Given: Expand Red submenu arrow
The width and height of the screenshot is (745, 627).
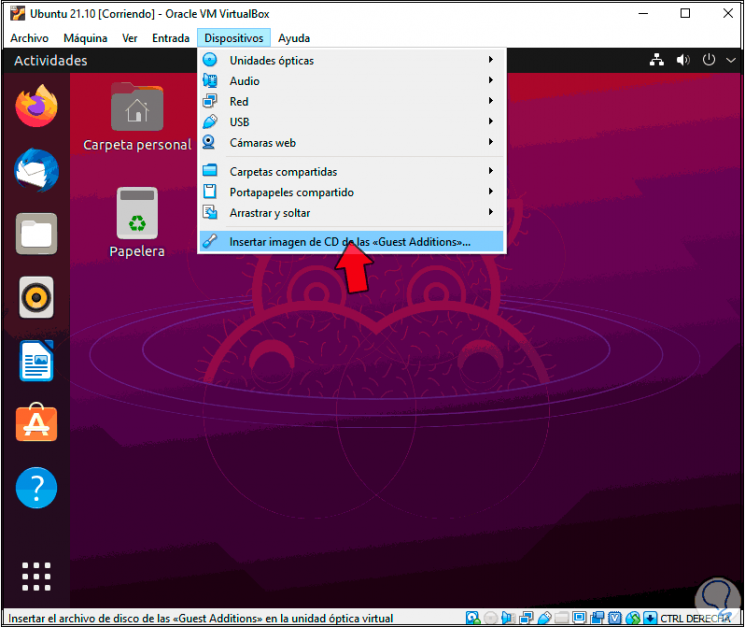Looking at the screenshot, I should click(491, 101).
